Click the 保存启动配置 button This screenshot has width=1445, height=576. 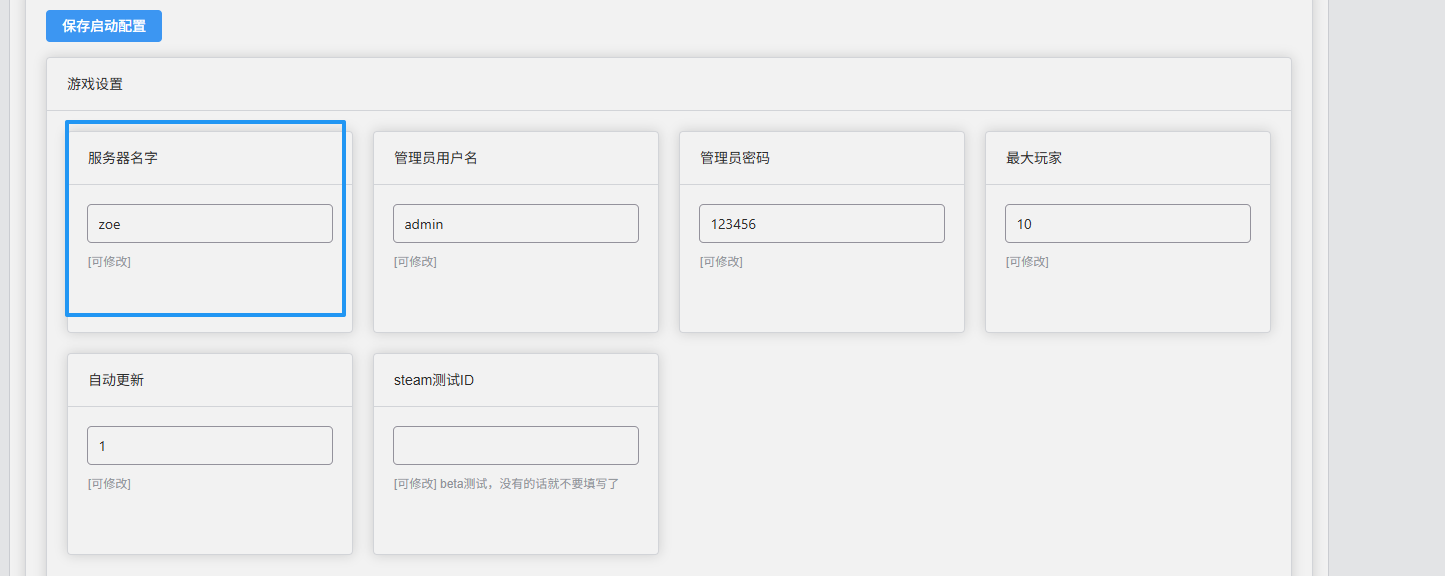[104, 26]
